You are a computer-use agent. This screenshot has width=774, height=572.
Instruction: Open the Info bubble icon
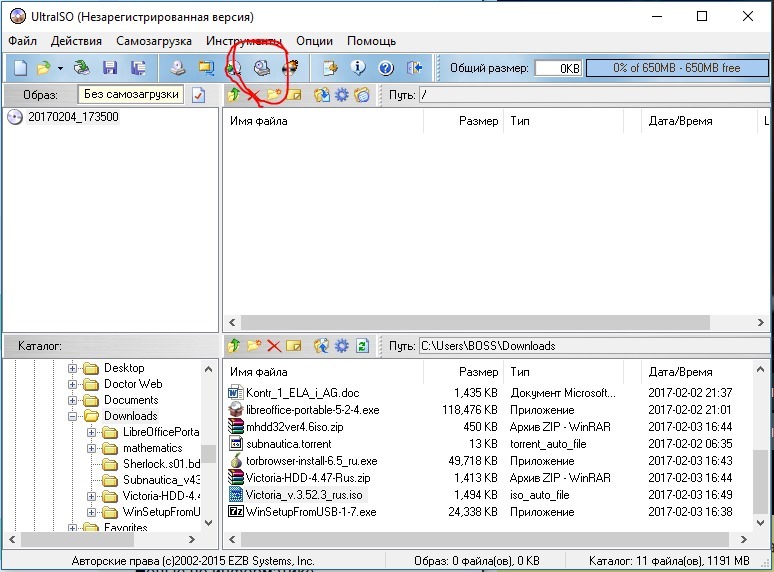(358, 68)
